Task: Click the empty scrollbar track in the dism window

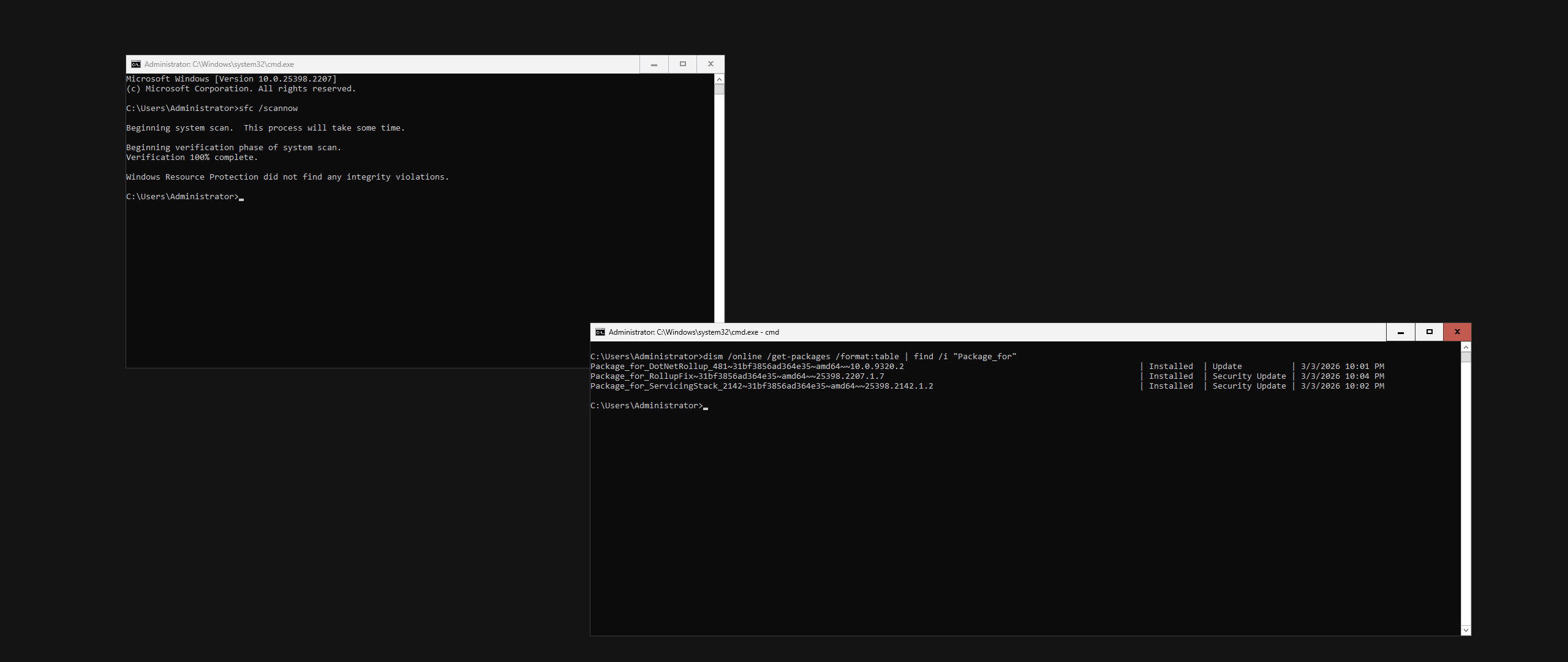Action: point(1466,490)
